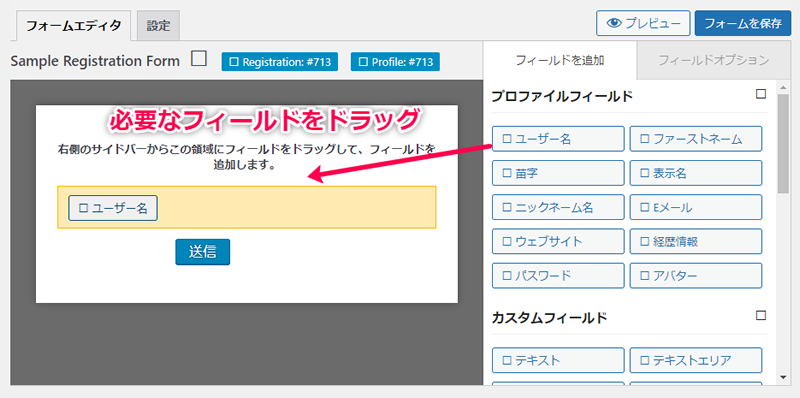Open the フィールドオプション tab
Viewport: 800px width, 398px height.
click(713, 60)
